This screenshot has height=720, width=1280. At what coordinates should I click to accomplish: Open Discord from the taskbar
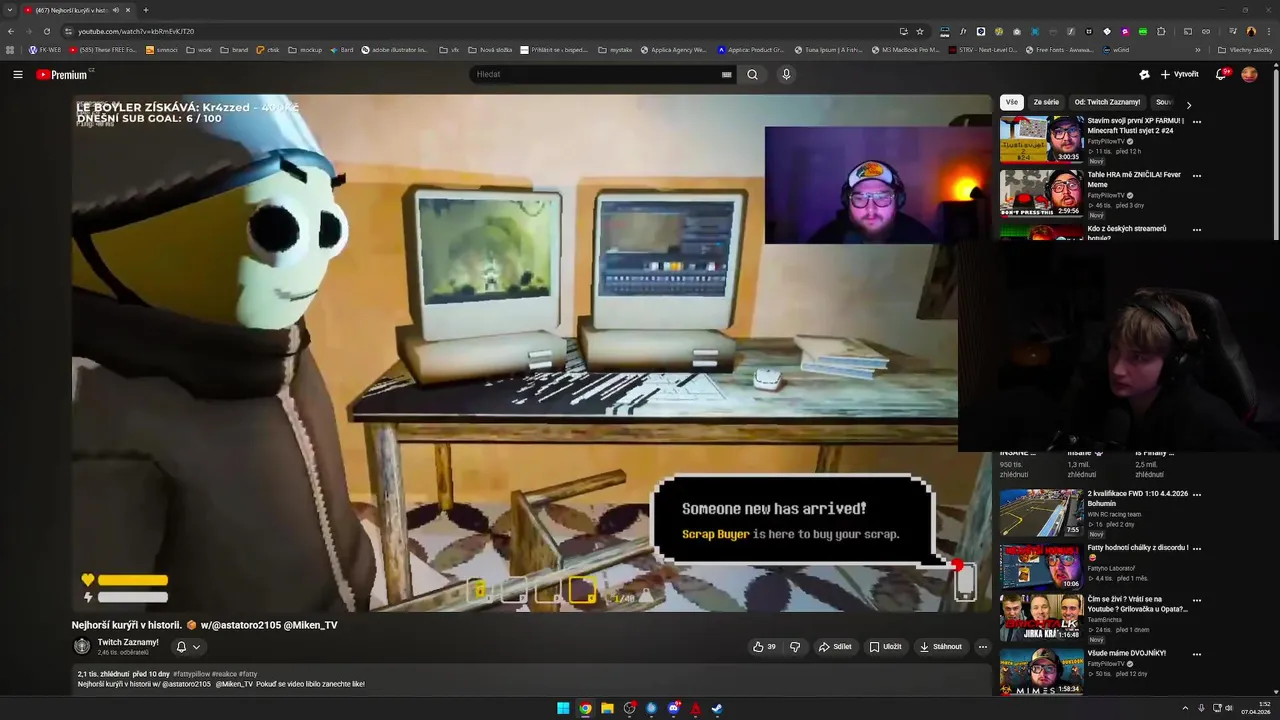[x=674, y=709]
